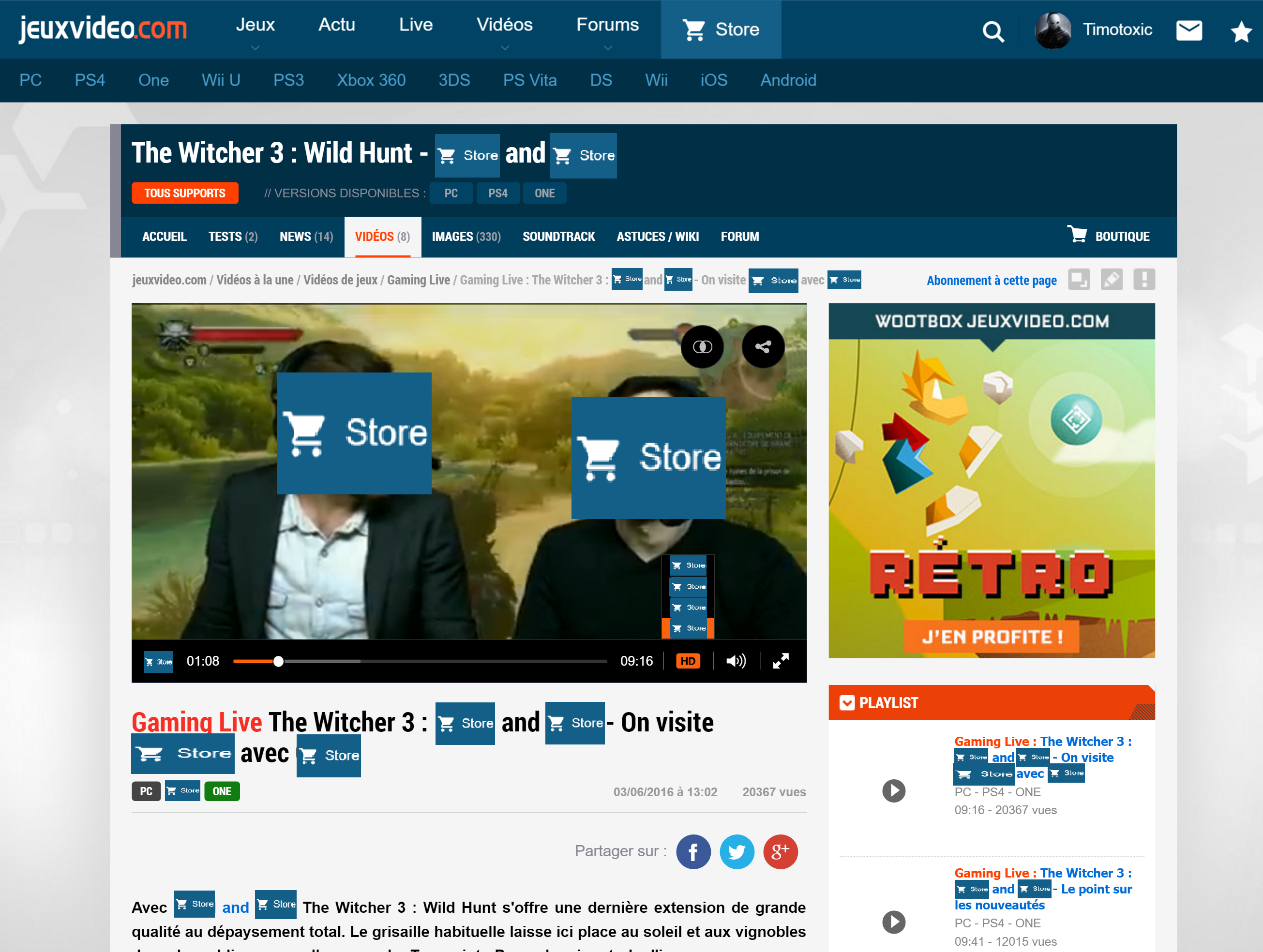Open the Live menu
Image resolution: width=1263 pixels, height=952 pixels.
[416, 25]
